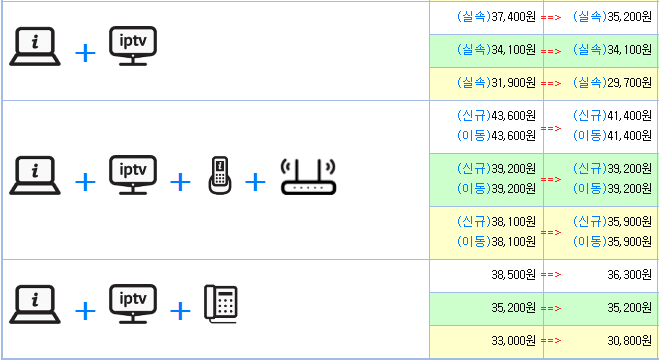
Task: Click plus between laptop and iptv in desk phone bundle
Action: (85, 311)
